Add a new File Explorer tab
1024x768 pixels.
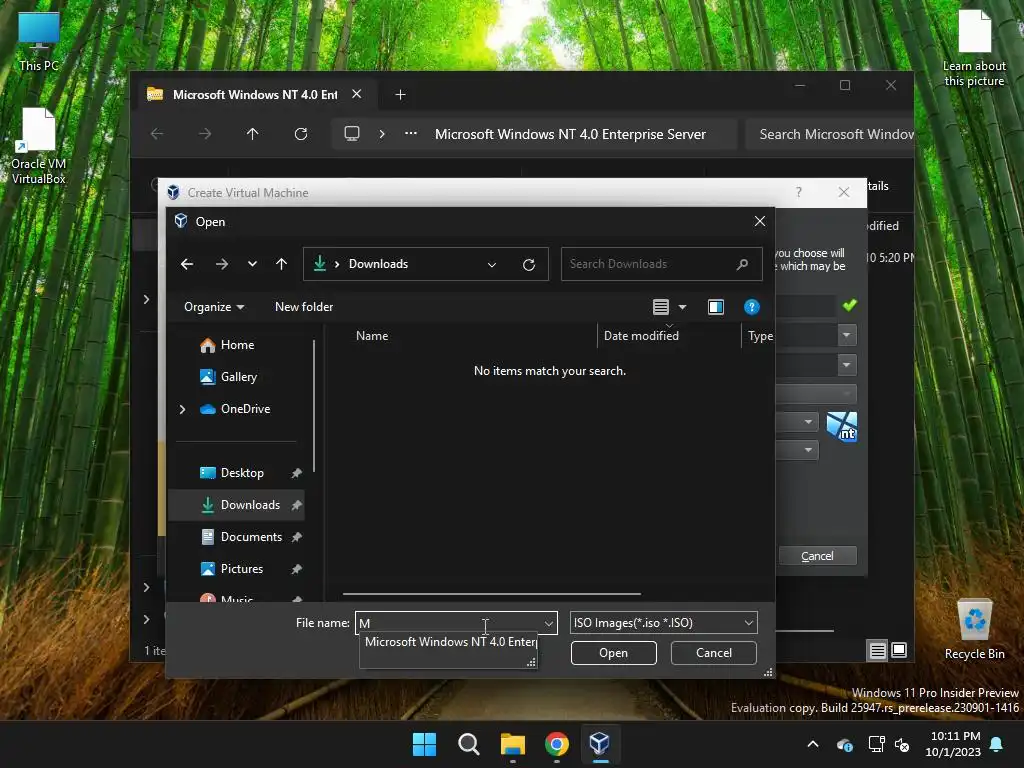[x=400, y=95]
